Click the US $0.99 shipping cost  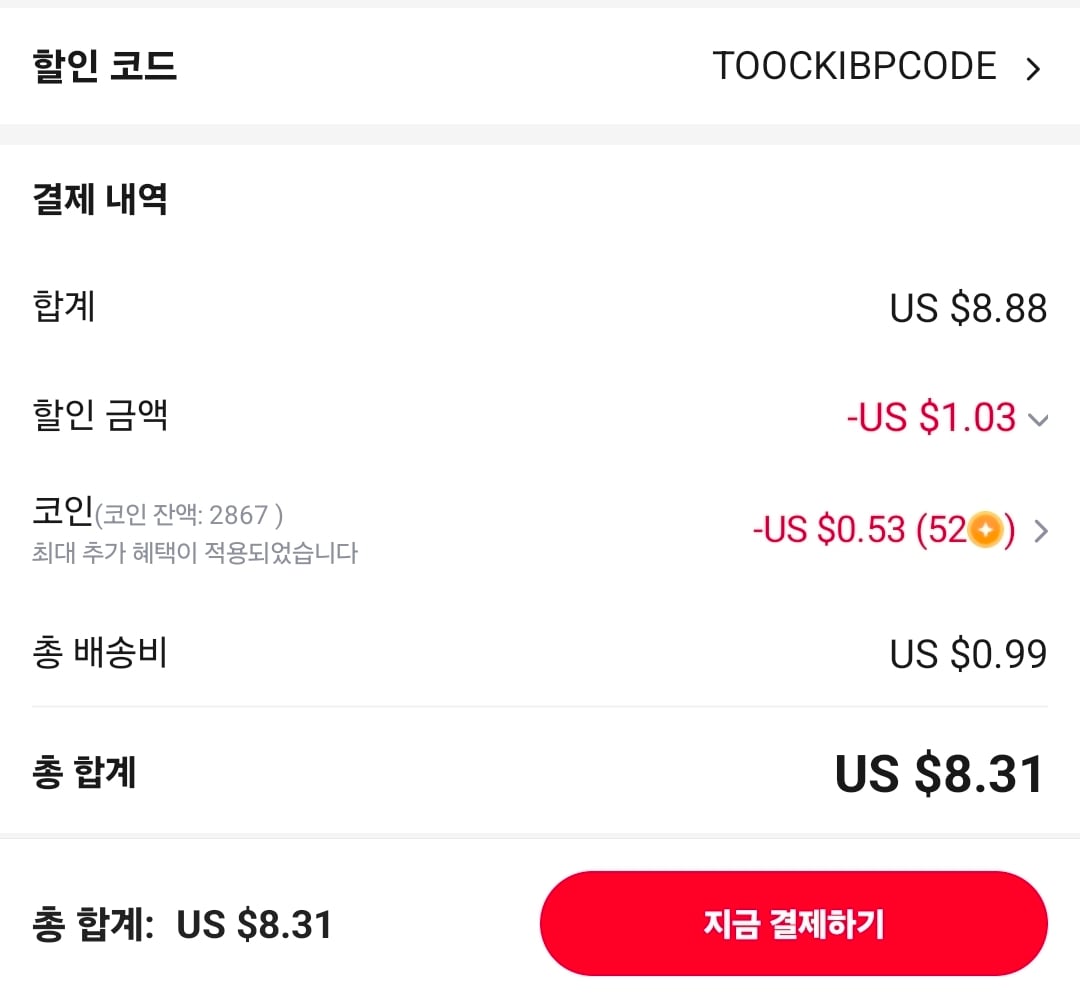pyautogui.click(x=965, y=652)
